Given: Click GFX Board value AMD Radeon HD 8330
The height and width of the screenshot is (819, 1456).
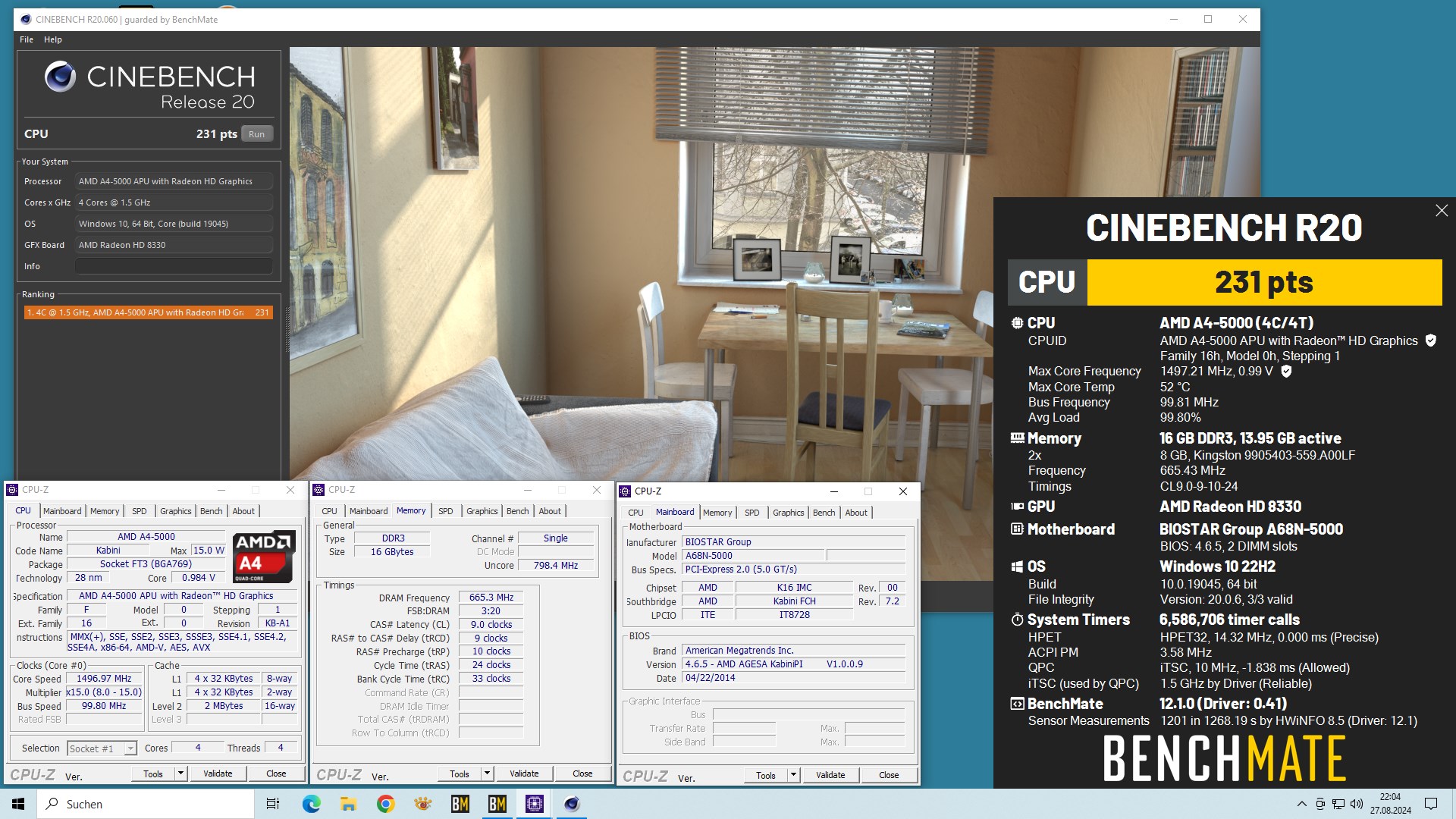Looking at the screenshot, I should [x=174, y=245].
